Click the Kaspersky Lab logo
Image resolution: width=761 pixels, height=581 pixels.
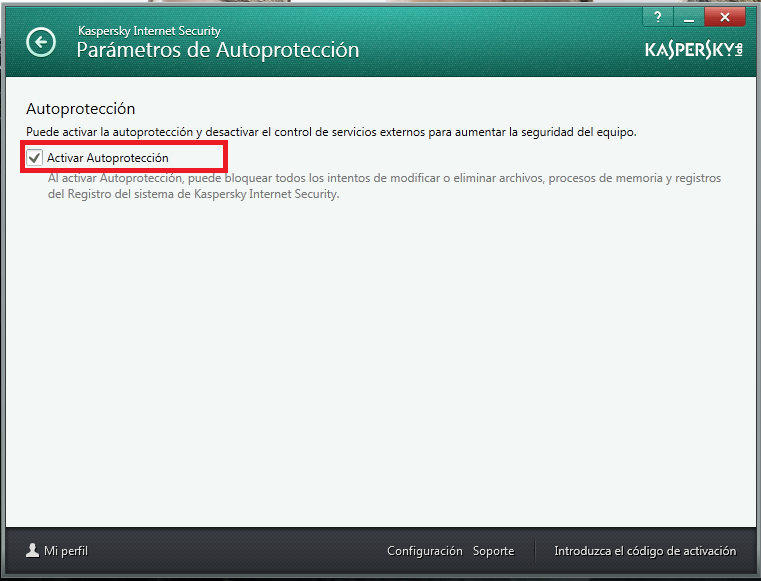pyautogui.click(x=694, y=50)
